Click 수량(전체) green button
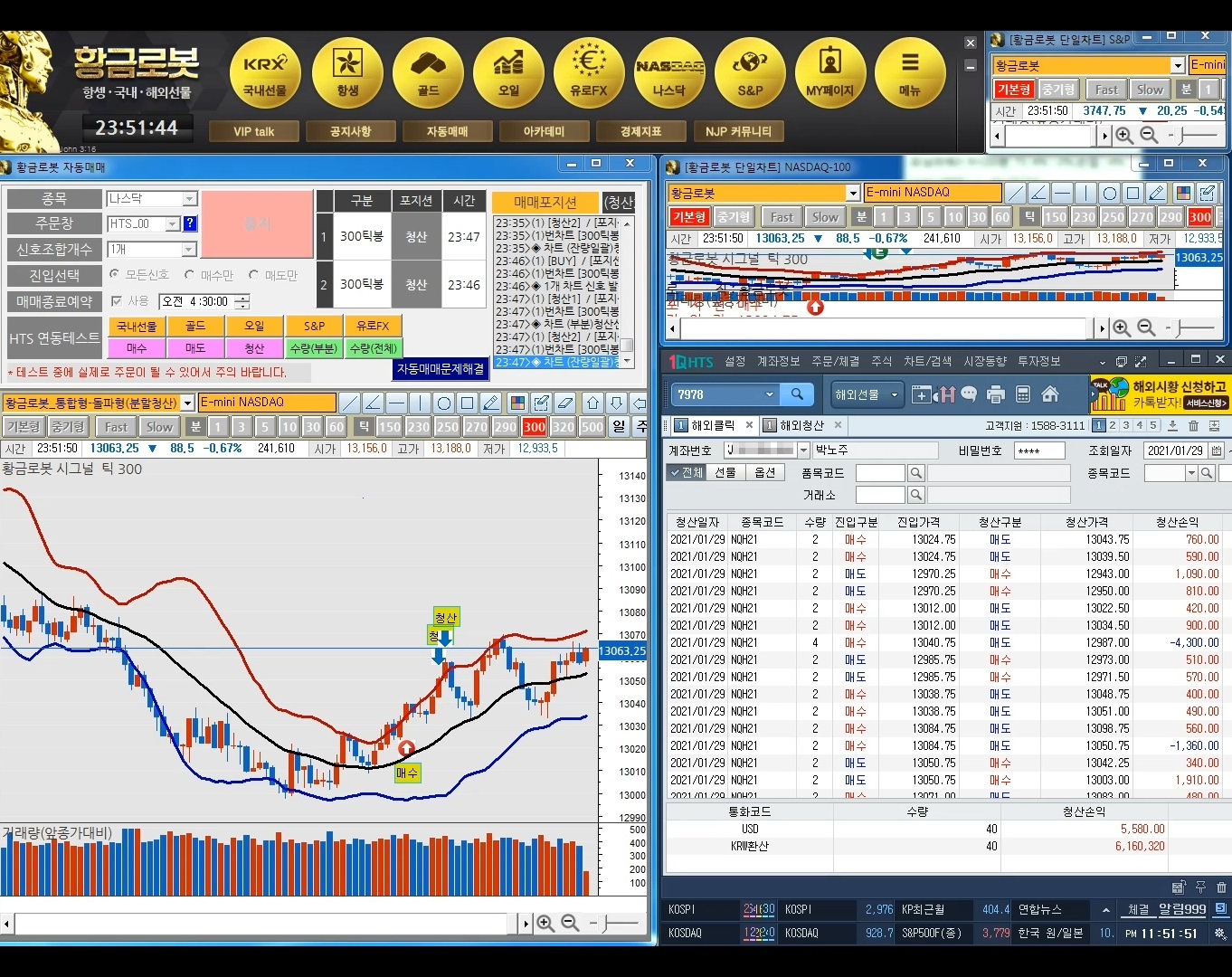 374,348
